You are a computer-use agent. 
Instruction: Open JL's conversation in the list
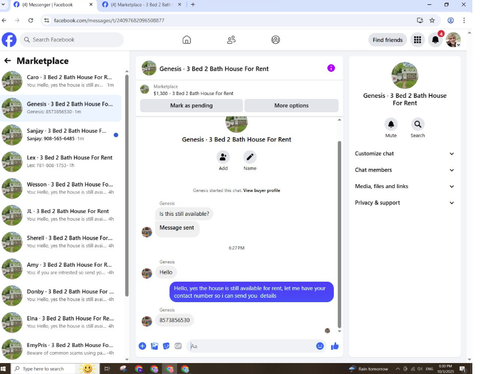tap(61, 215)
